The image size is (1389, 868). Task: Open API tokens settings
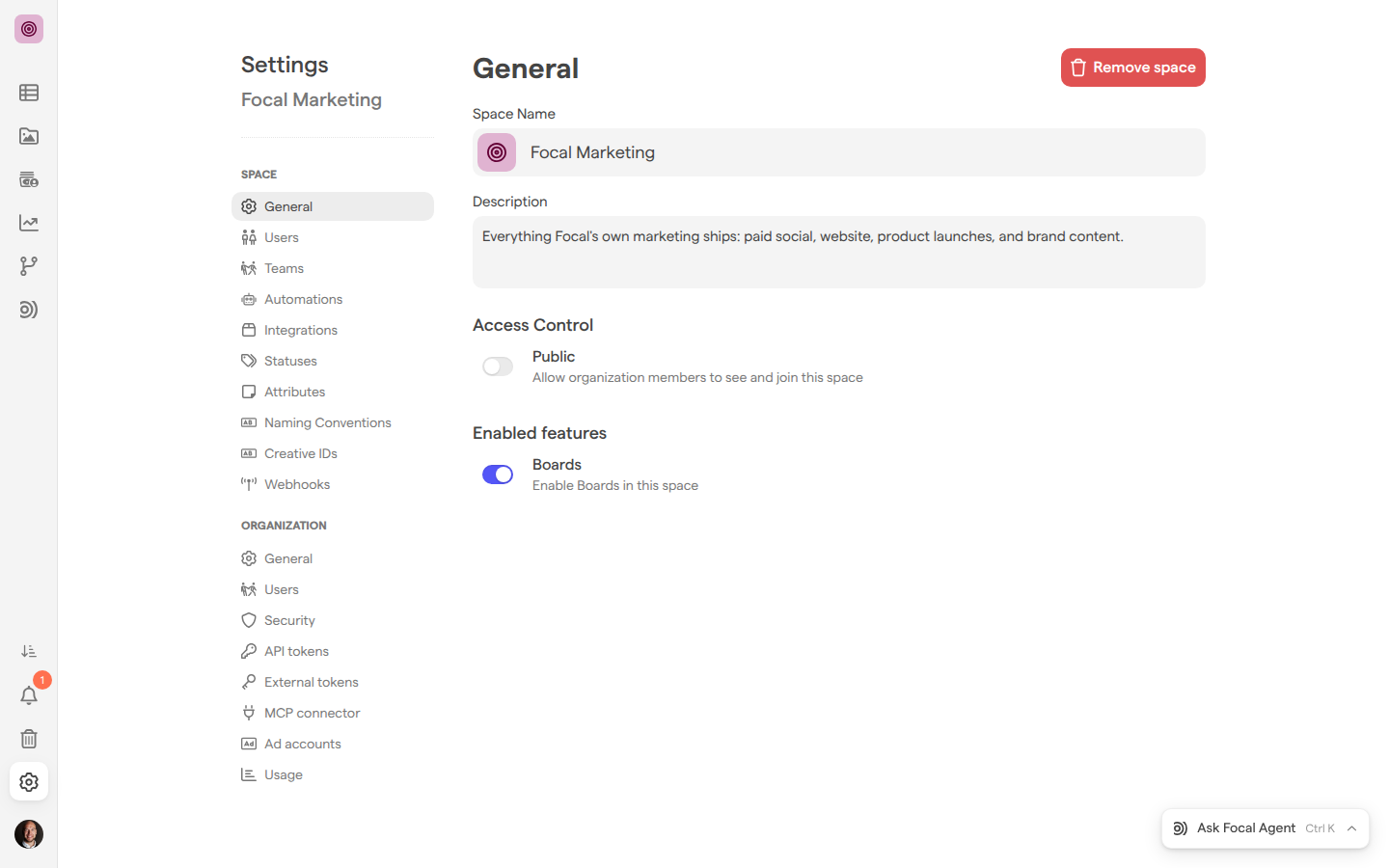(x=333, y=651)
